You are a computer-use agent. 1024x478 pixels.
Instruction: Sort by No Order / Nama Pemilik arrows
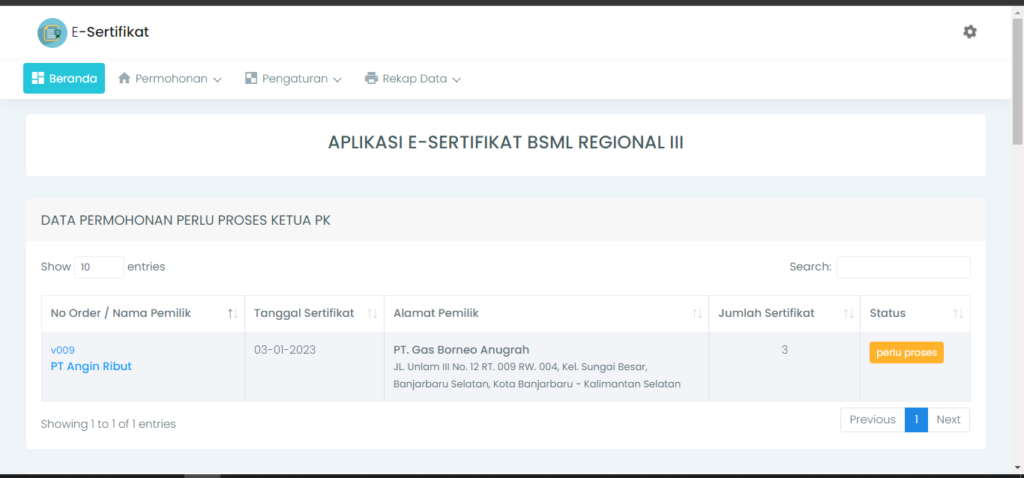tap(232, 313)
